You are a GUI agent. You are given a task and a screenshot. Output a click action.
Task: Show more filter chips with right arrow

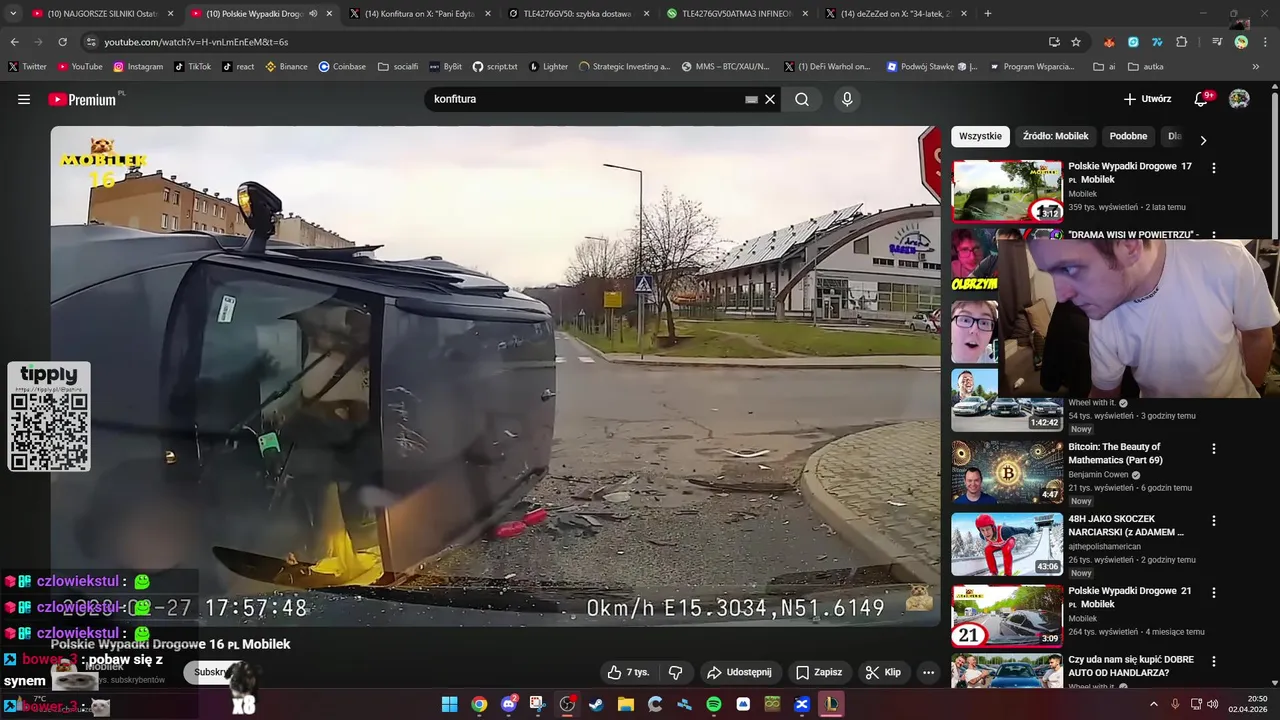click(x=1203, y=140)
